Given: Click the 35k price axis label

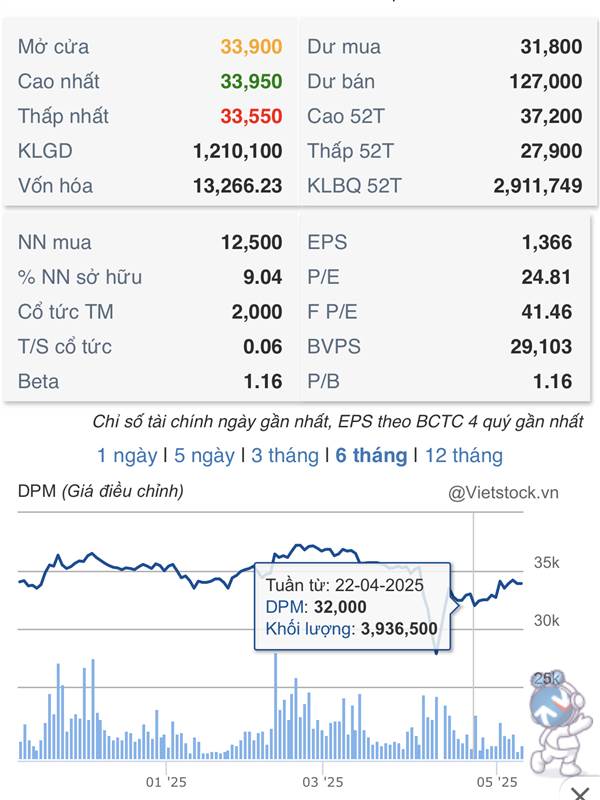Looking at the screenshot, I should coord(546,562).
